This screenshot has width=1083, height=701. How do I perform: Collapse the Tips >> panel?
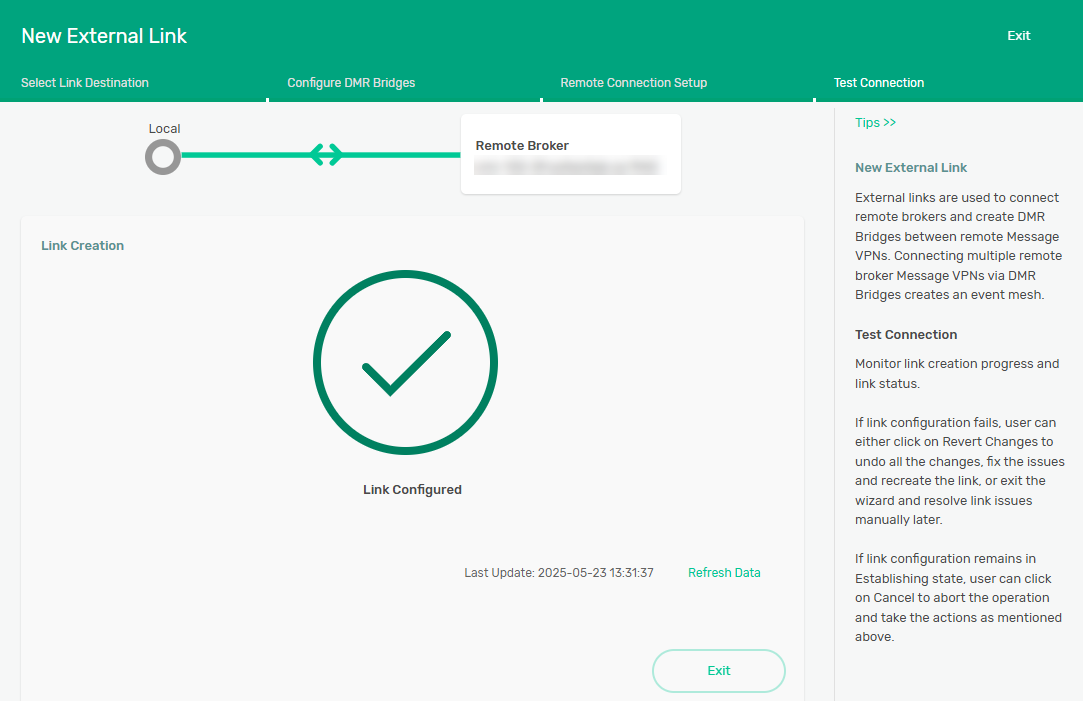pos(875,123)
